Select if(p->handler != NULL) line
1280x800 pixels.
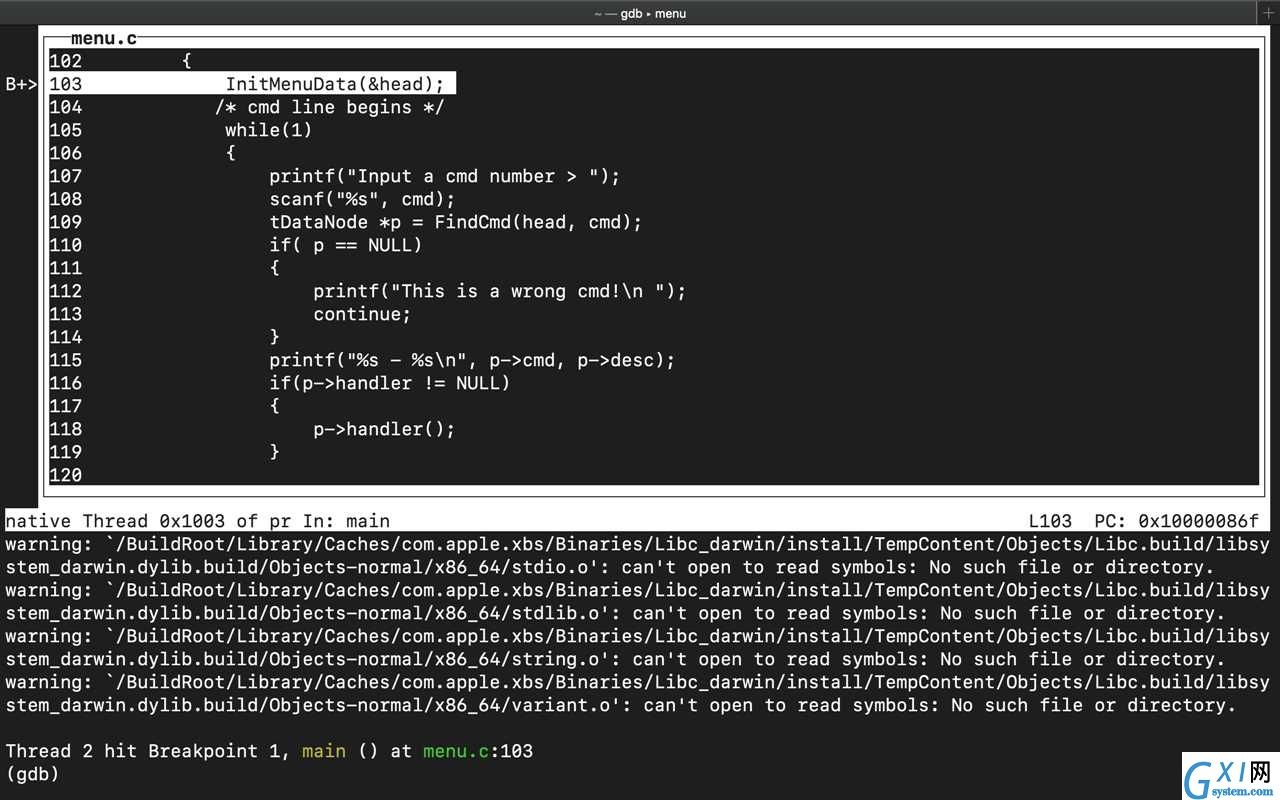390,383
